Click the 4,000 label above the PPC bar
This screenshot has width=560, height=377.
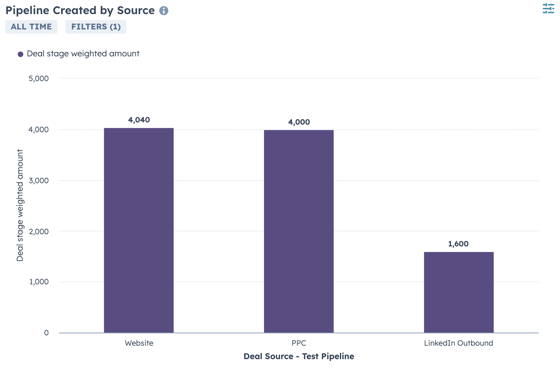pyautogui.click(x=299, y=122)
